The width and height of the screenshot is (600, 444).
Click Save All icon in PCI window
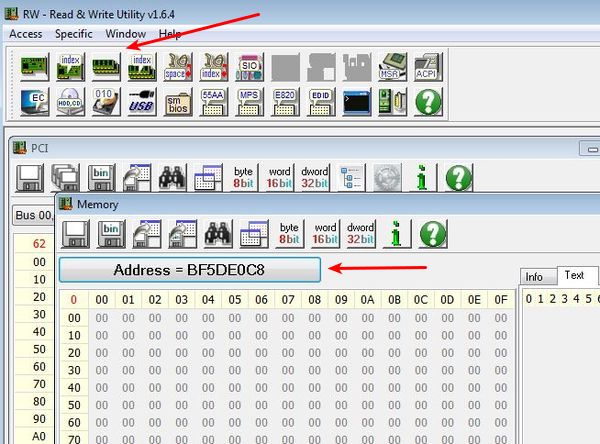(65, 178)
